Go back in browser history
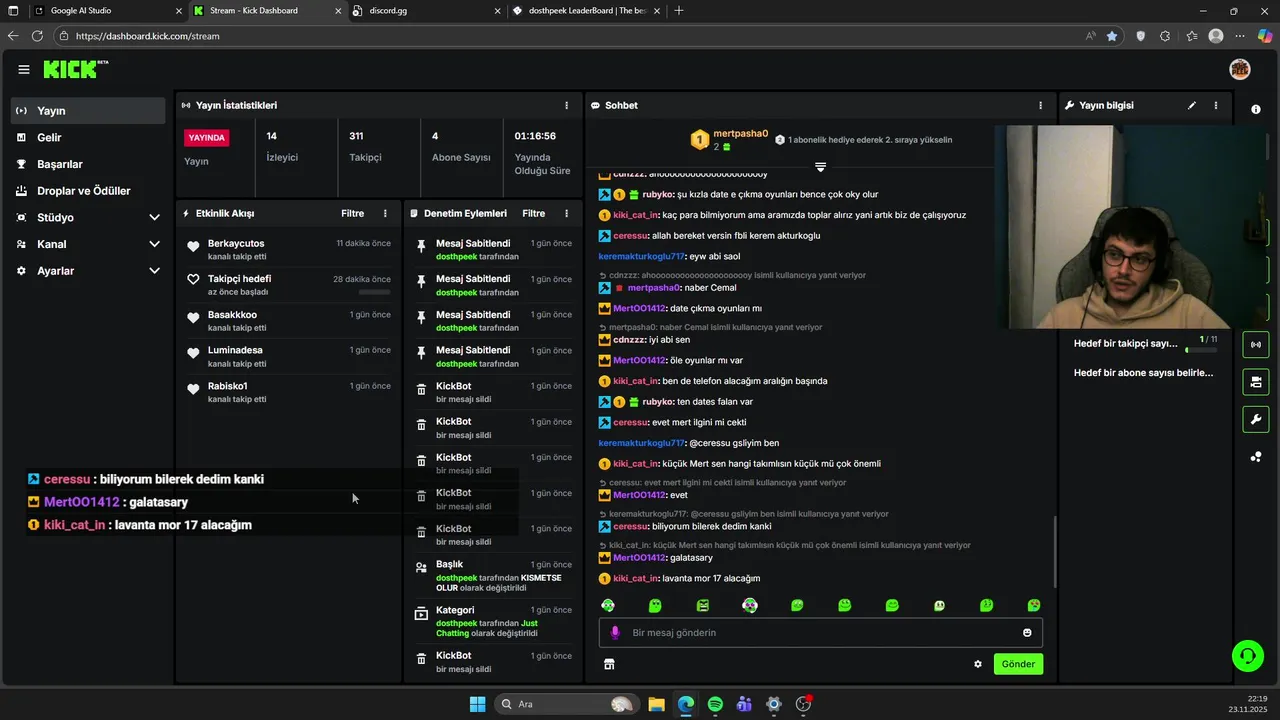This screenshot has width=1280, height=720. (x=12, y=36)
